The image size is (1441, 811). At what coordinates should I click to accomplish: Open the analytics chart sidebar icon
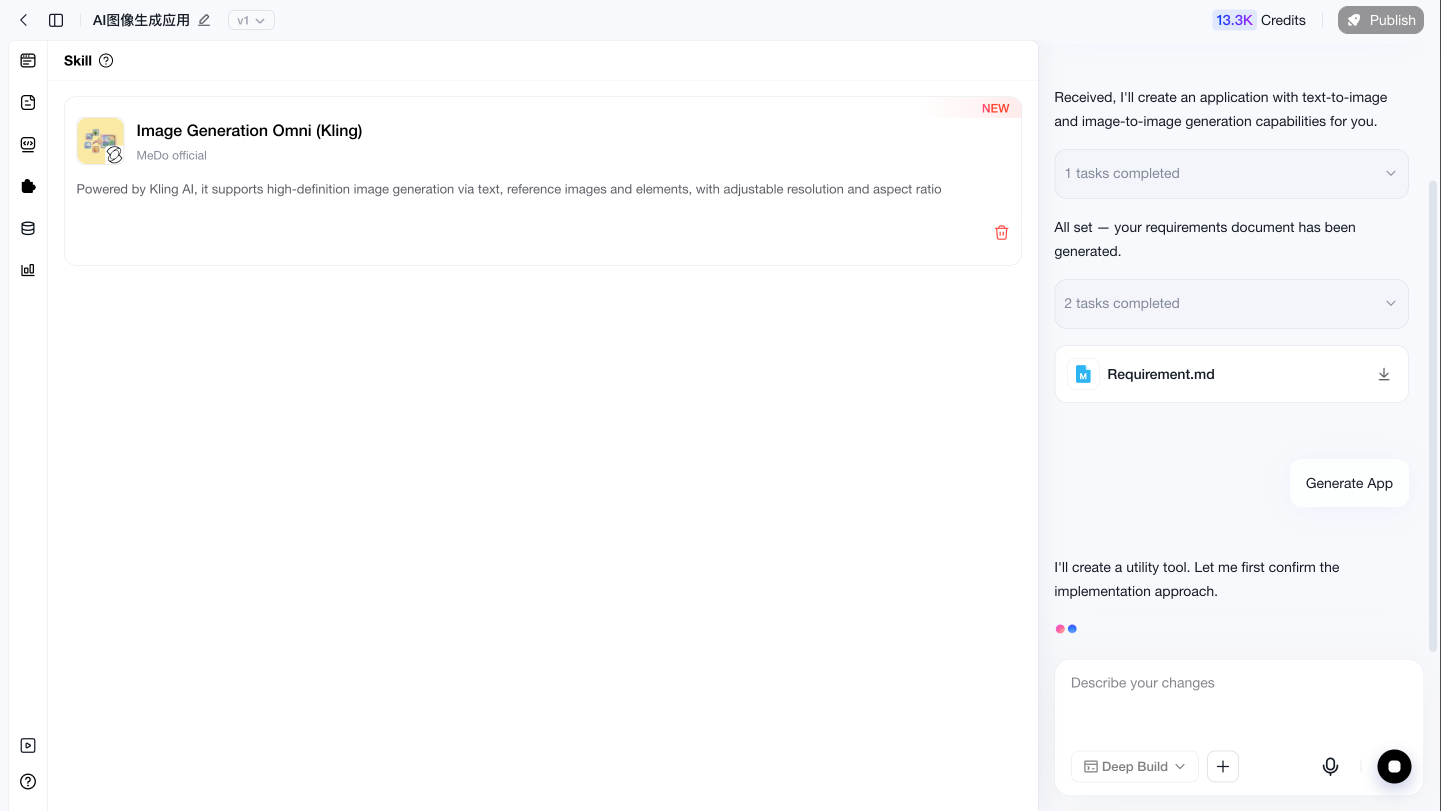(28, 270)
